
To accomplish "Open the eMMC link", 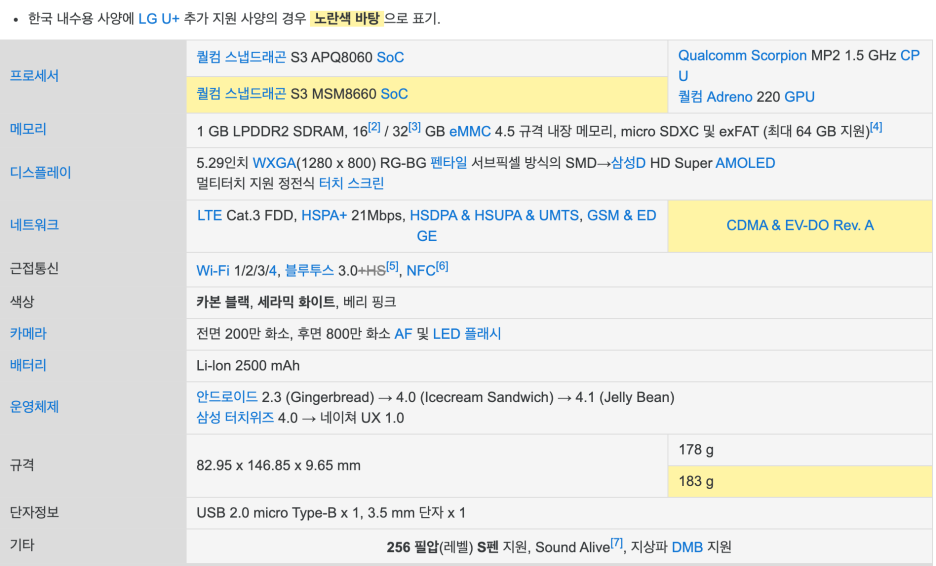I will coord(470,131).
